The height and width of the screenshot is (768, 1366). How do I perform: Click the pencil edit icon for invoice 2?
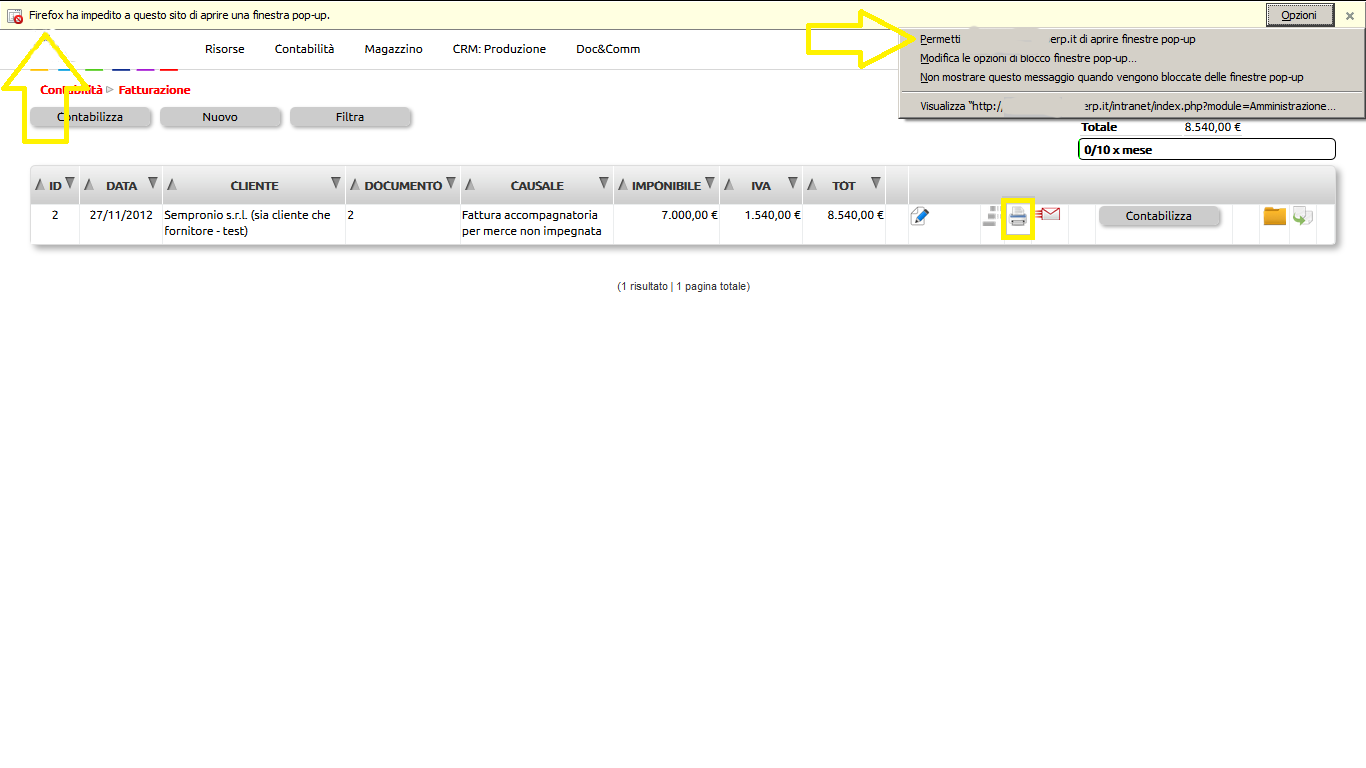[919, 216]
